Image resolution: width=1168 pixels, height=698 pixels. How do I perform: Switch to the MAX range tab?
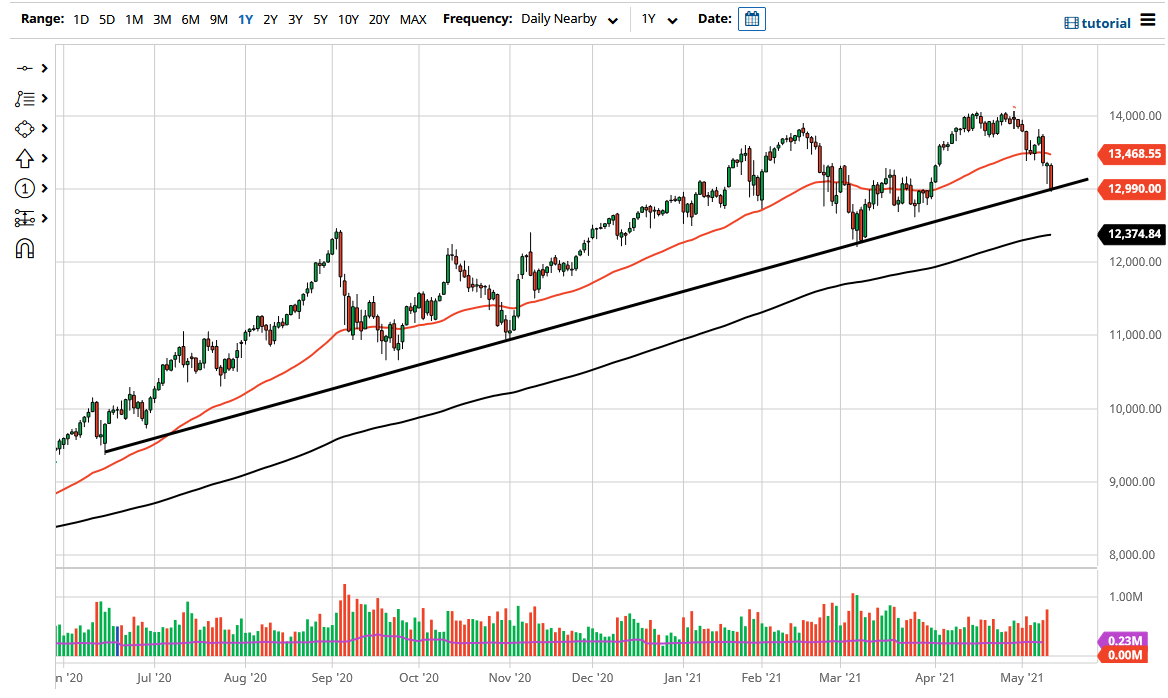point(412,19)
